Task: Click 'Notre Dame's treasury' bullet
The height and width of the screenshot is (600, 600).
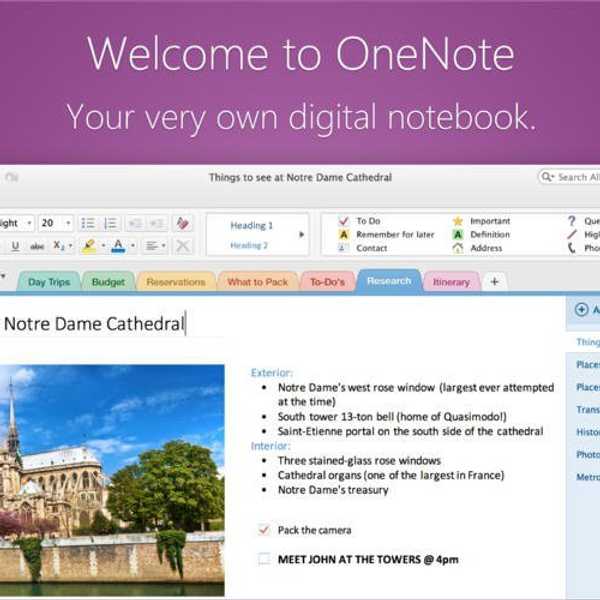Action: (333, 490)
